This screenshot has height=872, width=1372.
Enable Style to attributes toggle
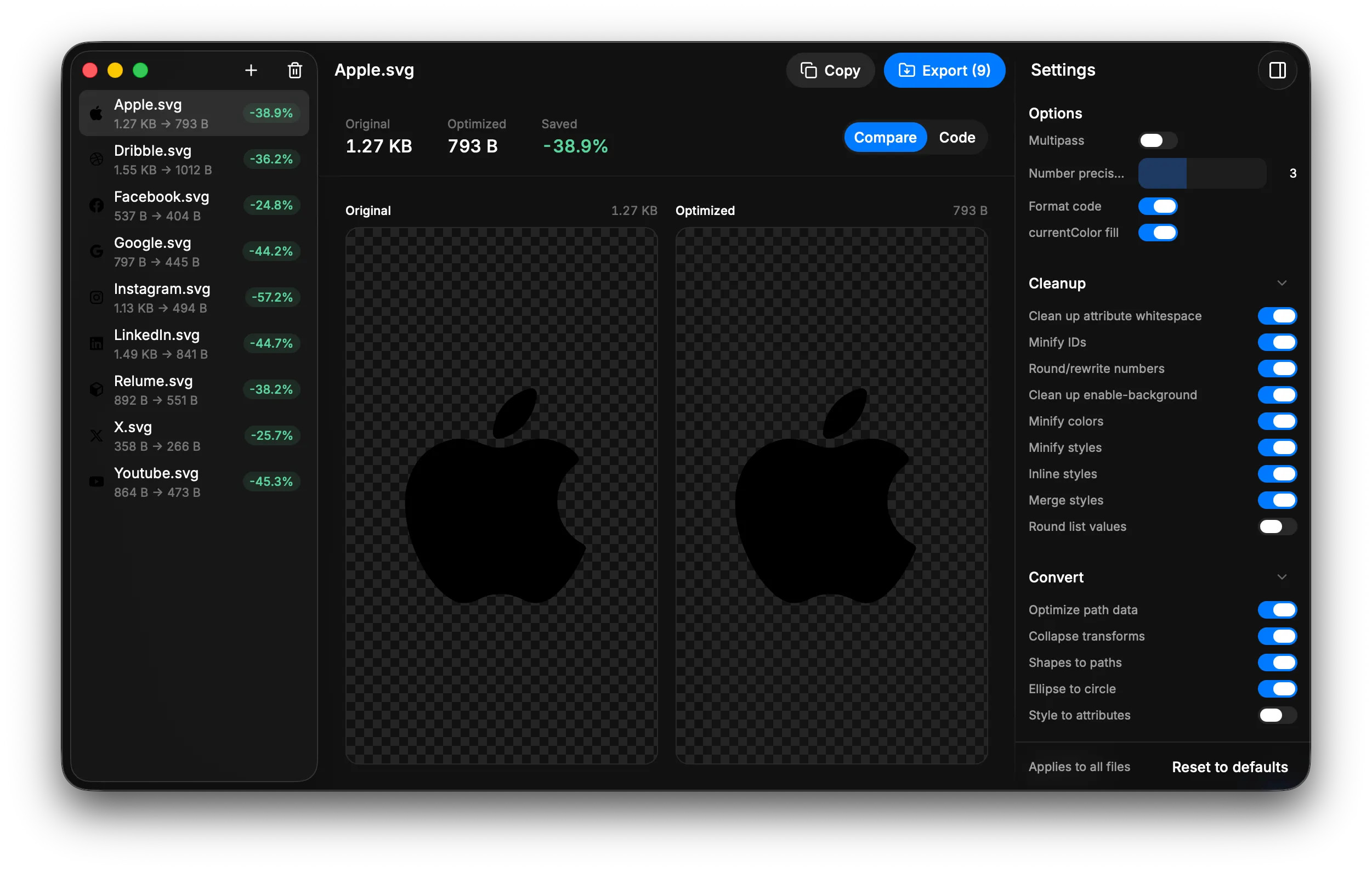point(1277,715)
